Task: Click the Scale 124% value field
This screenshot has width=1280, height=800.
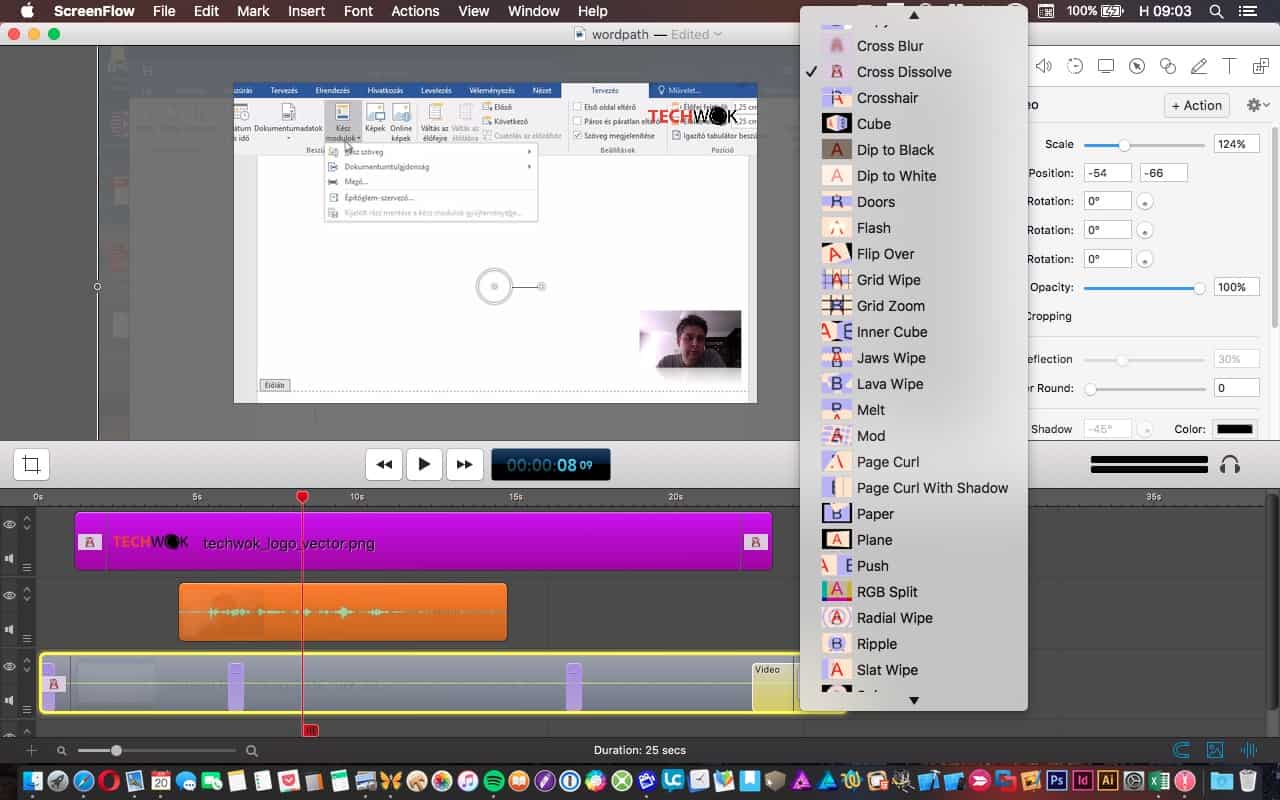Action: 1236,144
